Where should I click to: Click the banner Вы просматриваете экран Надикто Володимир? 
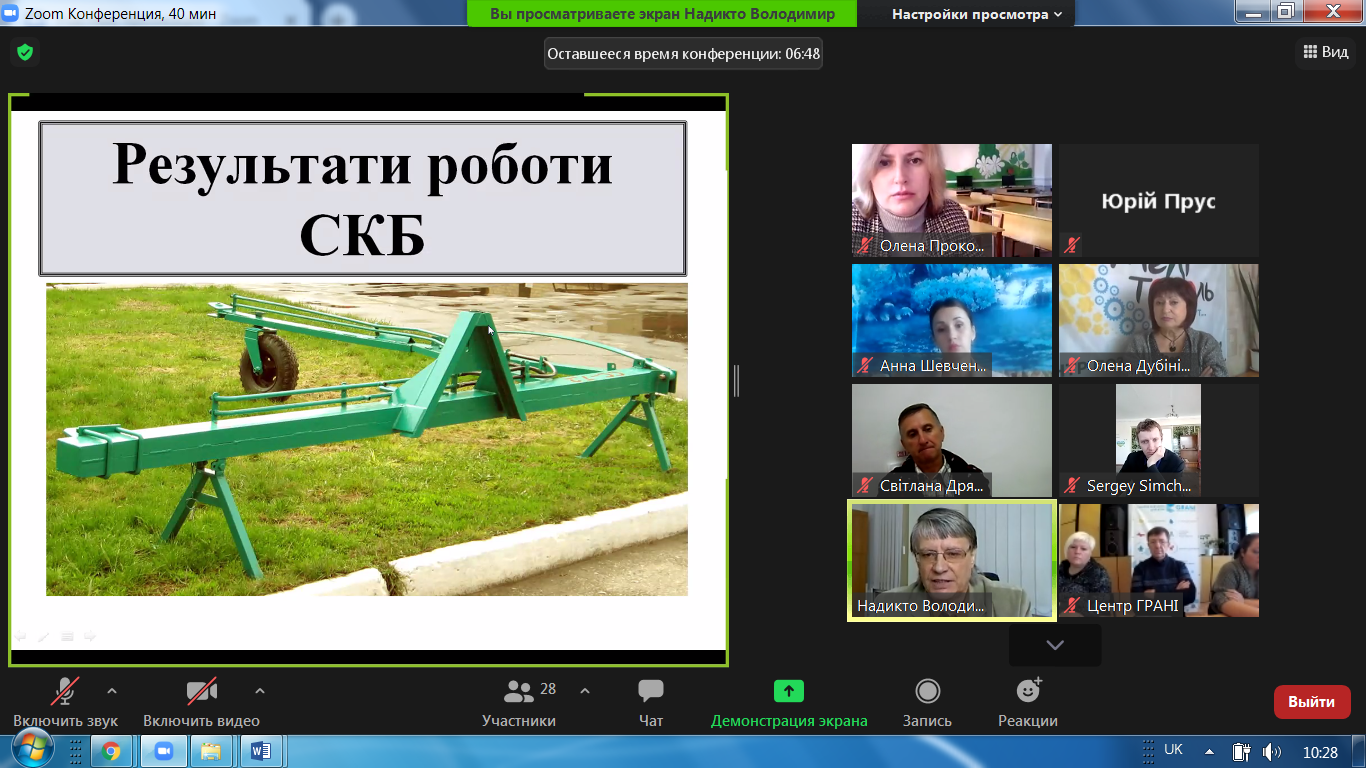(662, 14)
